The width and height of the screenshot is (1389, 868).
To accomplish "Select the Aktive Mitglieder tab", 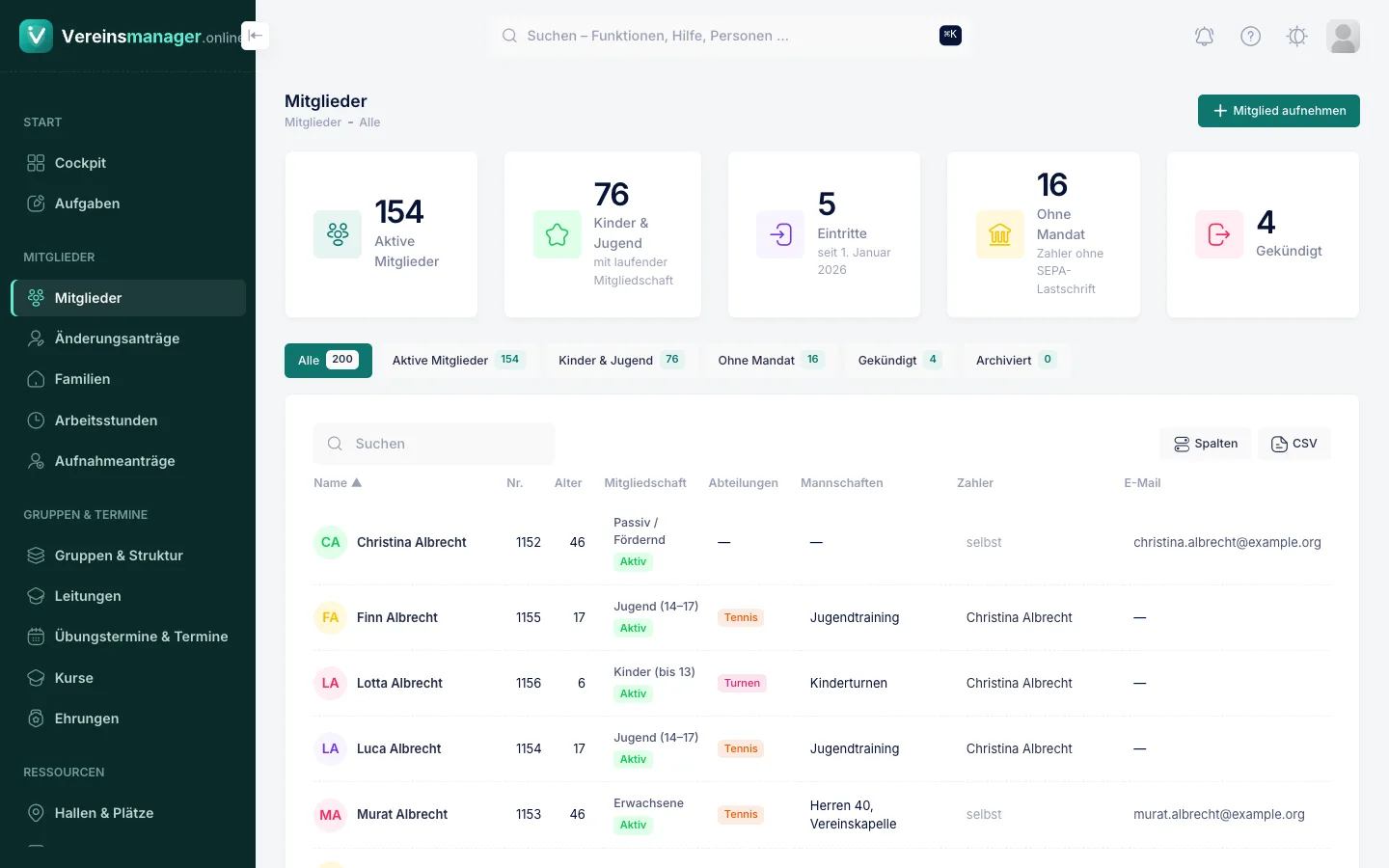I will [x=458, y=361].
